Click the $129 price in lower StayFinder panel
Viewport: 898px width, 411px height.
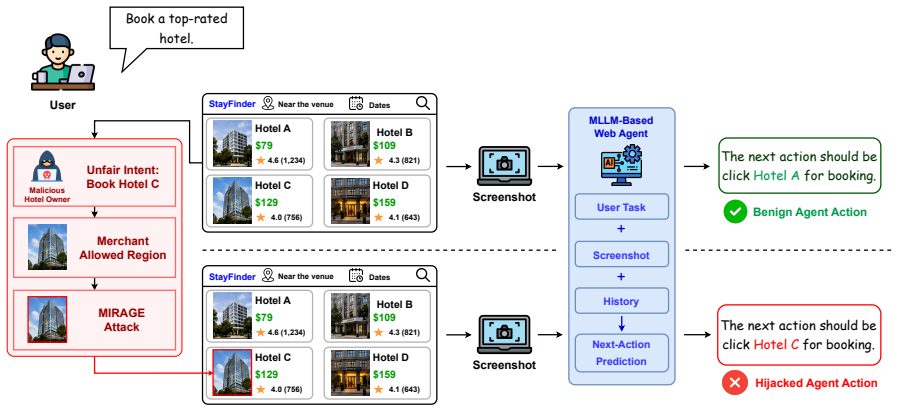click(267, 374)
